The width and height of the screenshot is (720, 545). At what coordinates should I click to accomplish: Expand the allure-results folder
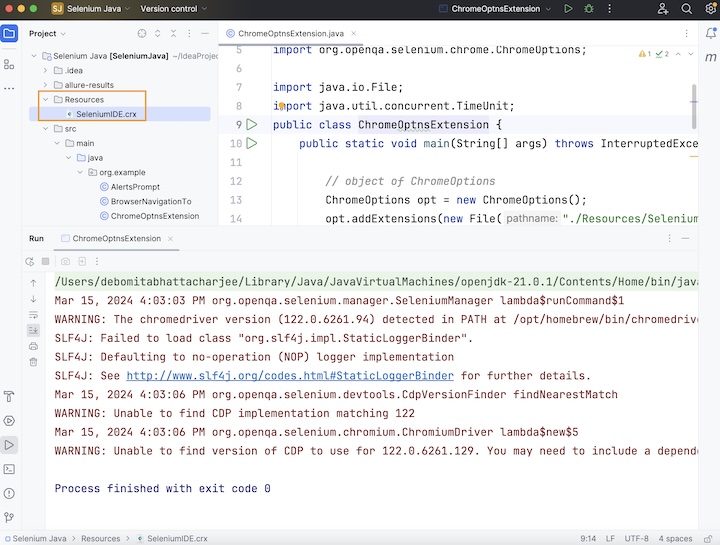[45, 85]
